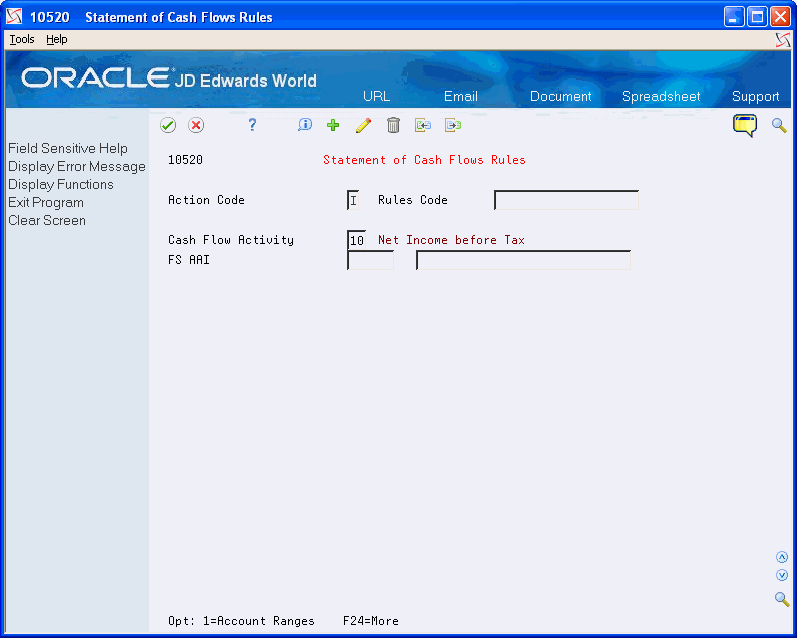
Task: Close the window
Action: click(x=780, y=17)
